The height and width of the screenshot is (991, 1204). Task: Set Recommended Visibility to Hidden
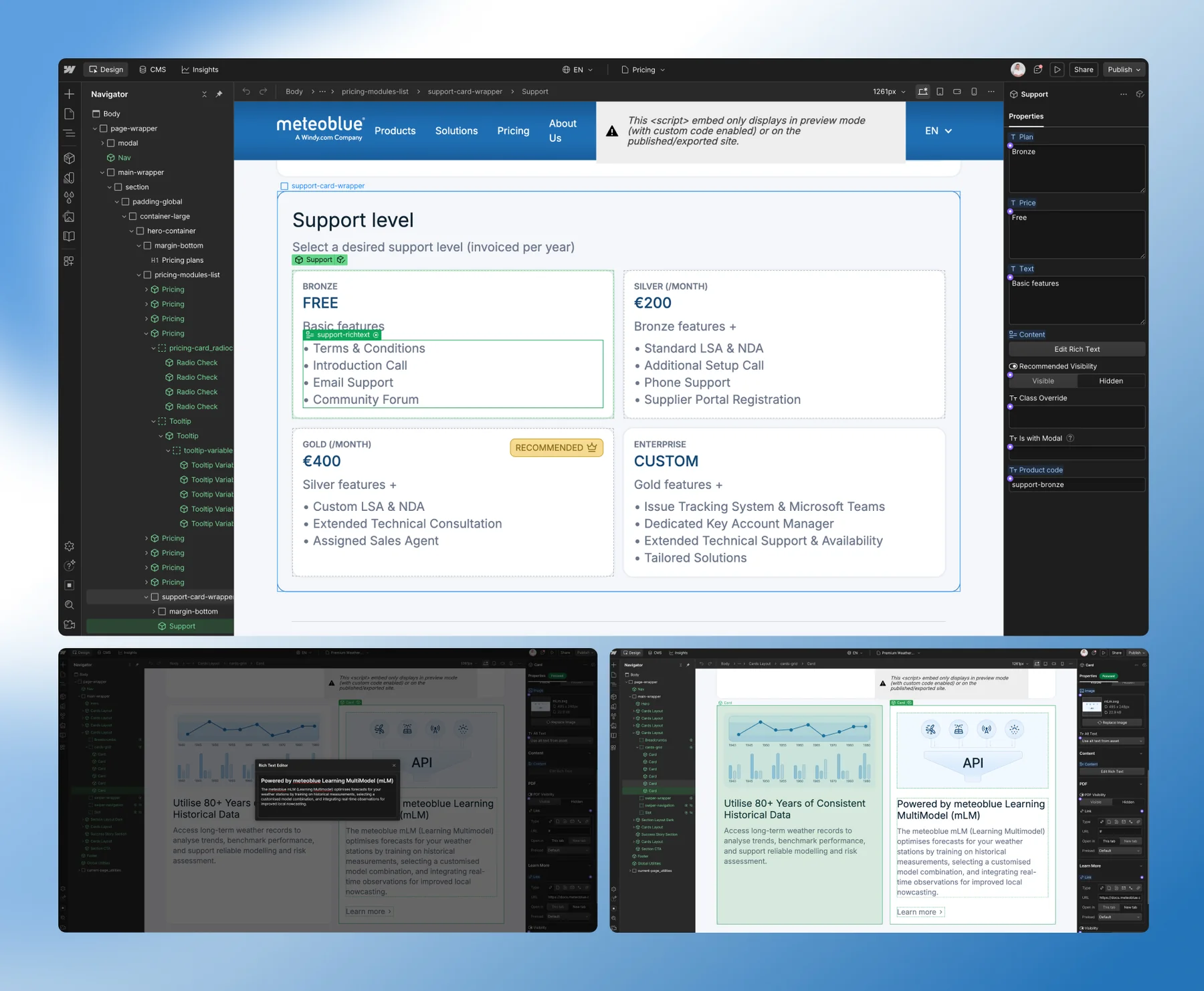[x=1111, y=381]
